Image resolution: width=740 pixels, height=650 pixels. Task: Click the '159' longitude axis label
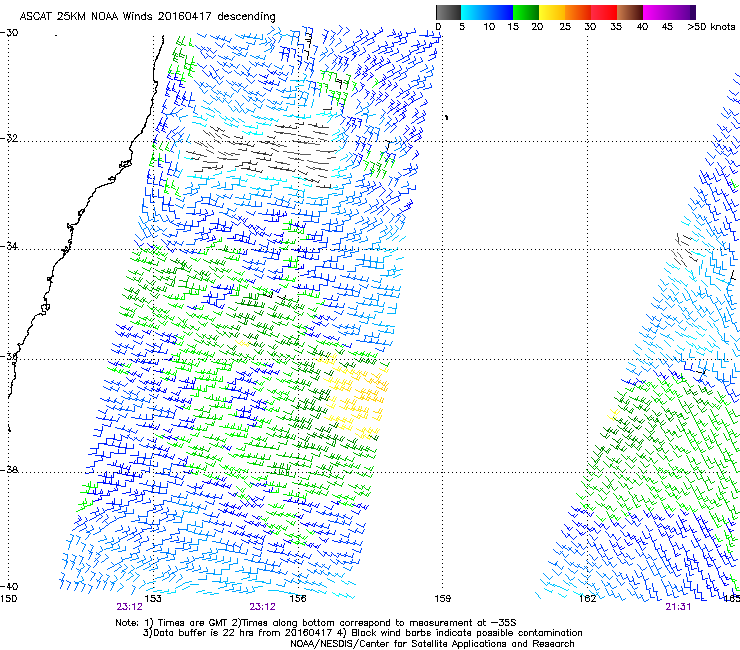pos(443,599)
